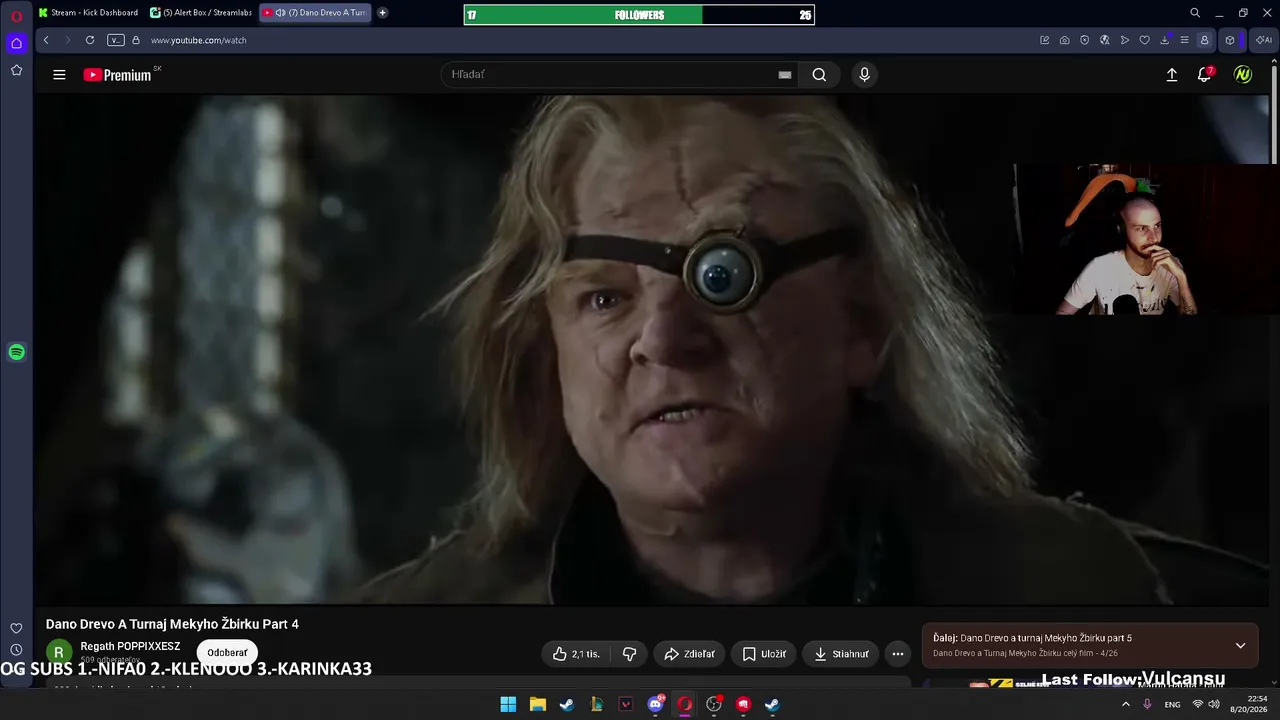Image resolution: width=1280 pixels, height=720 pixels.
Task: Dislike the video
Action: (630, 654)
